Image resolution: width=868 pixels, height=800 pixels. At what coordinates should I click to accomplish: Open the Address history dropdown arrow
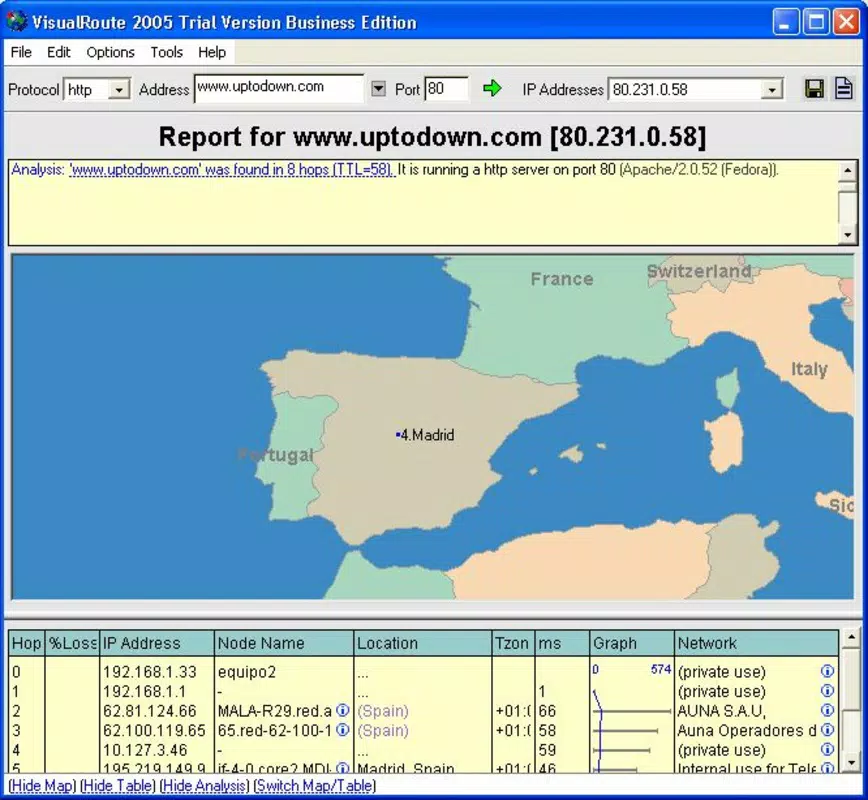point(378,89)
